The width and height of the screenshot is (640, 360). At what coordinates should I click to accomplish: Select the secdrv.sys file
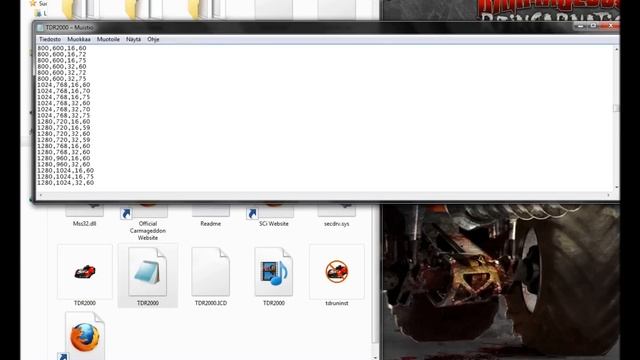tap(337, 223)
